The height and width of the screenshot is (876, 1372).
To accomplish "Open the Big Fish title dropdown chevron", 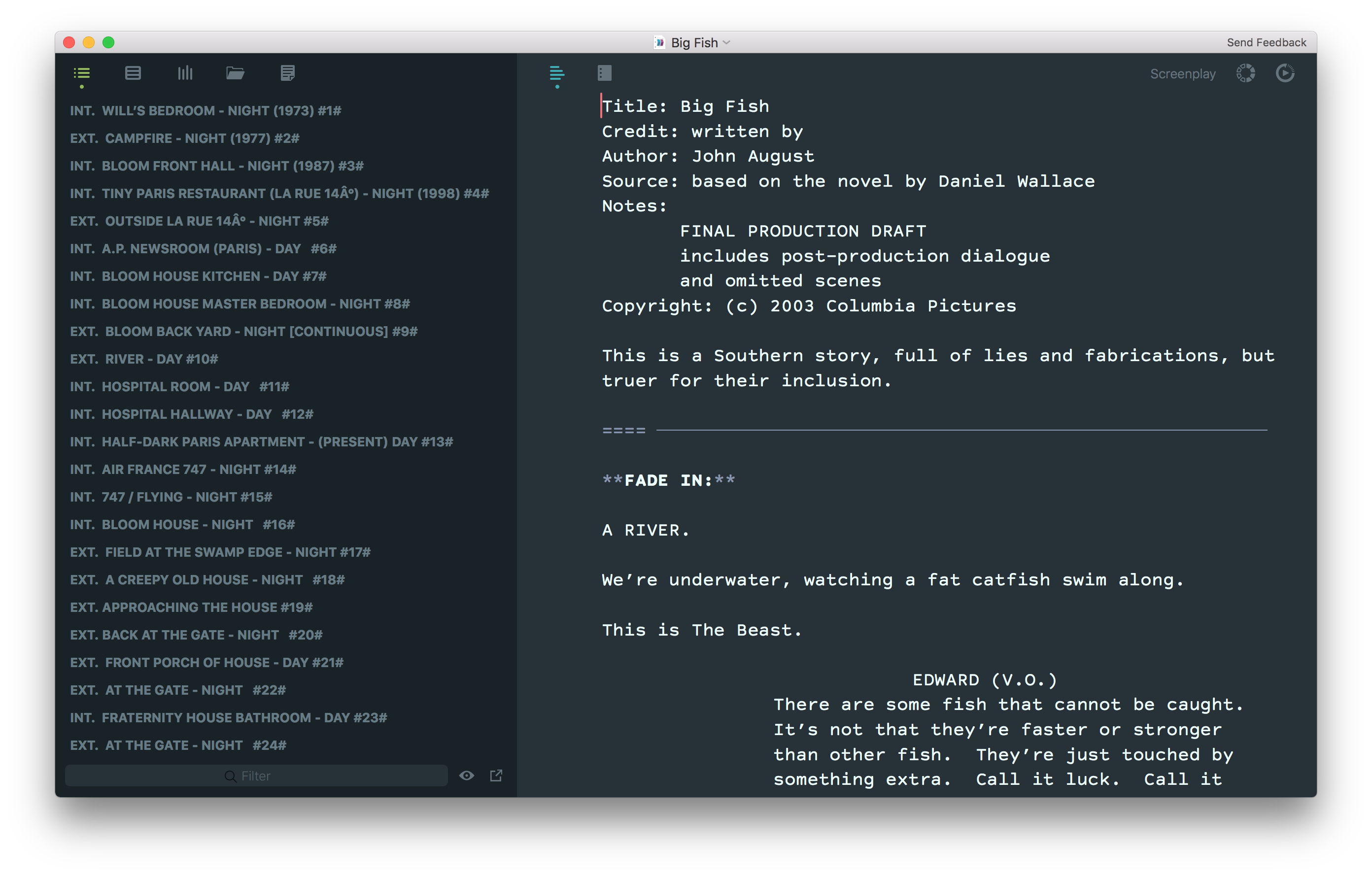I will [726, 43].
